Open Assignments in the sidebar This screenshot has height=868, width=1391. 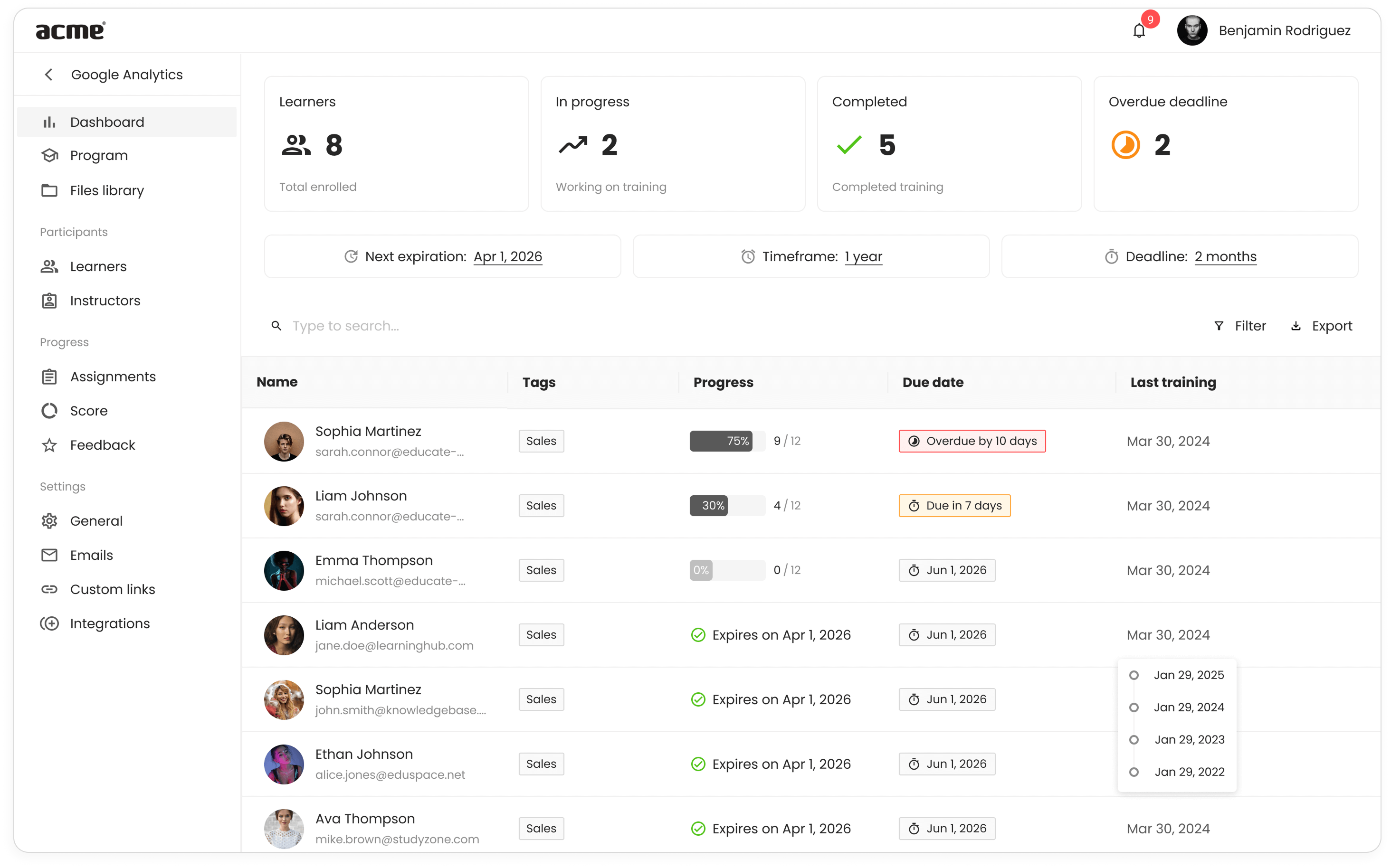[x=113, y=377]
